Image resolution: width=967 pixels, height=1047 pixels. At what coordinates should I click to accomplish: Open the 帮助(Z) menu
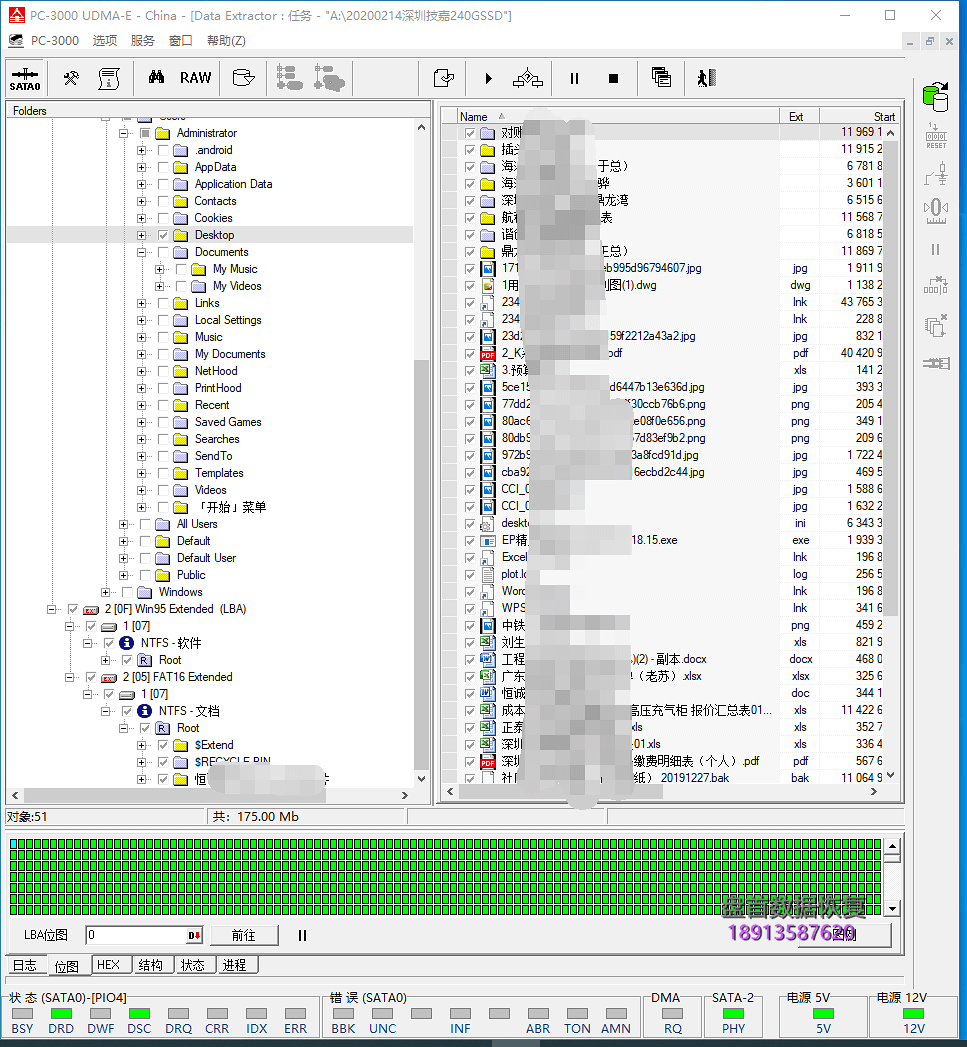tap(226, 41)
